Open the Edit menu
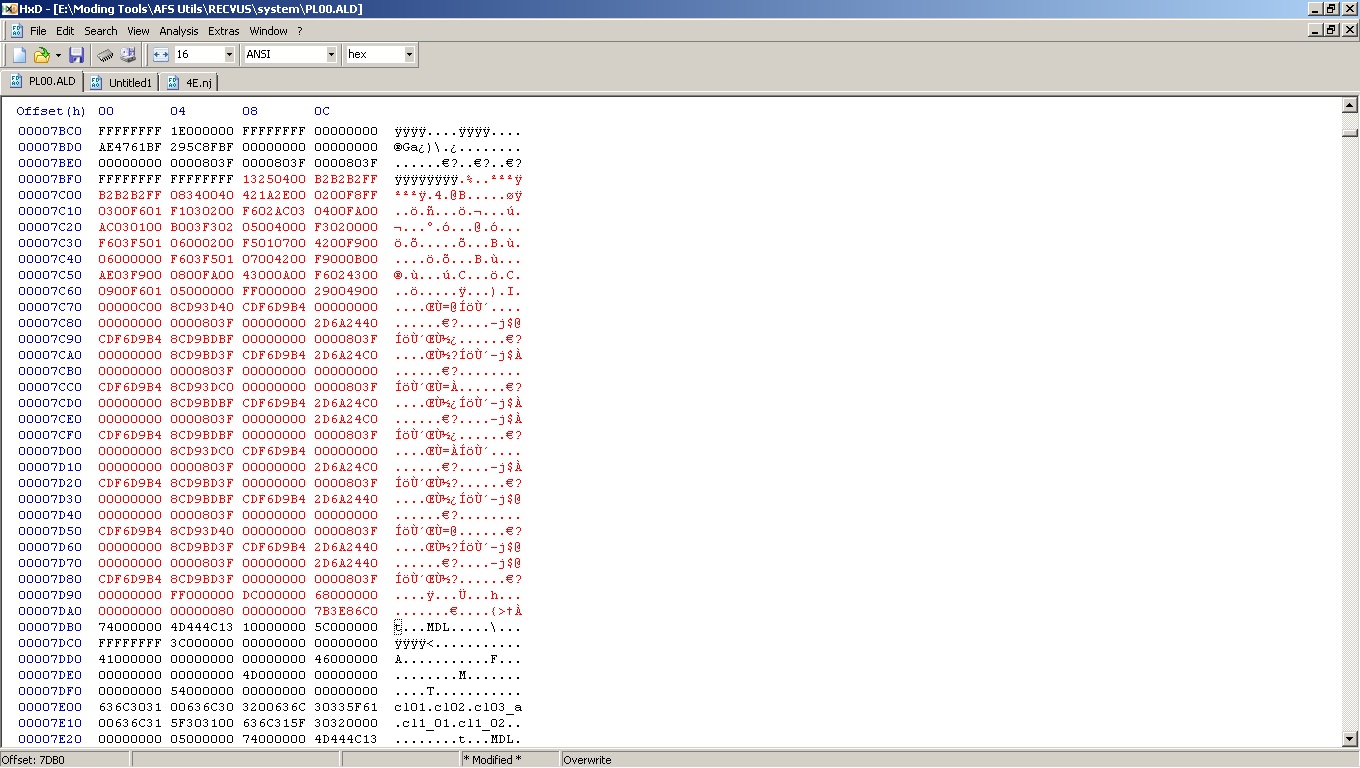 click(65, 31)
